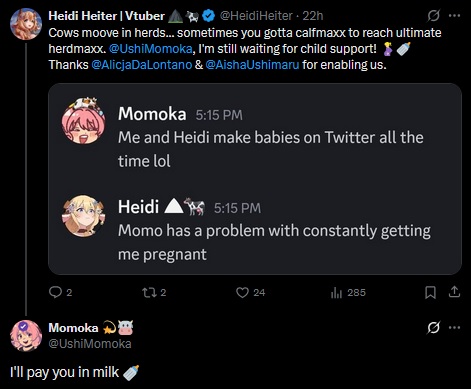Open more options menu on Momoka's reply
The image size is (471, 389).
pyautogui.click(x=454, y=327)
